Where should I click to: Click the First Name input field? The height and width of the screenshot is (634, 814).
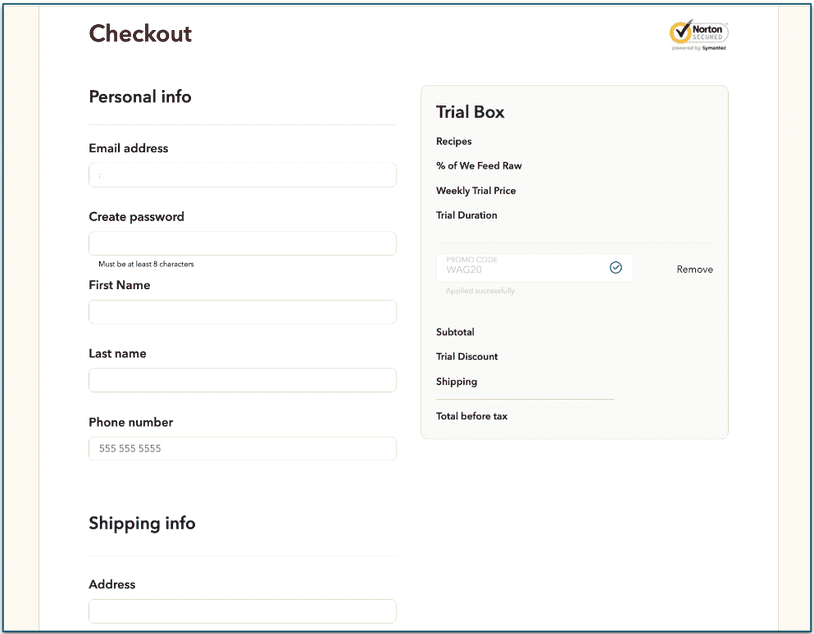(x=241, y=311)
